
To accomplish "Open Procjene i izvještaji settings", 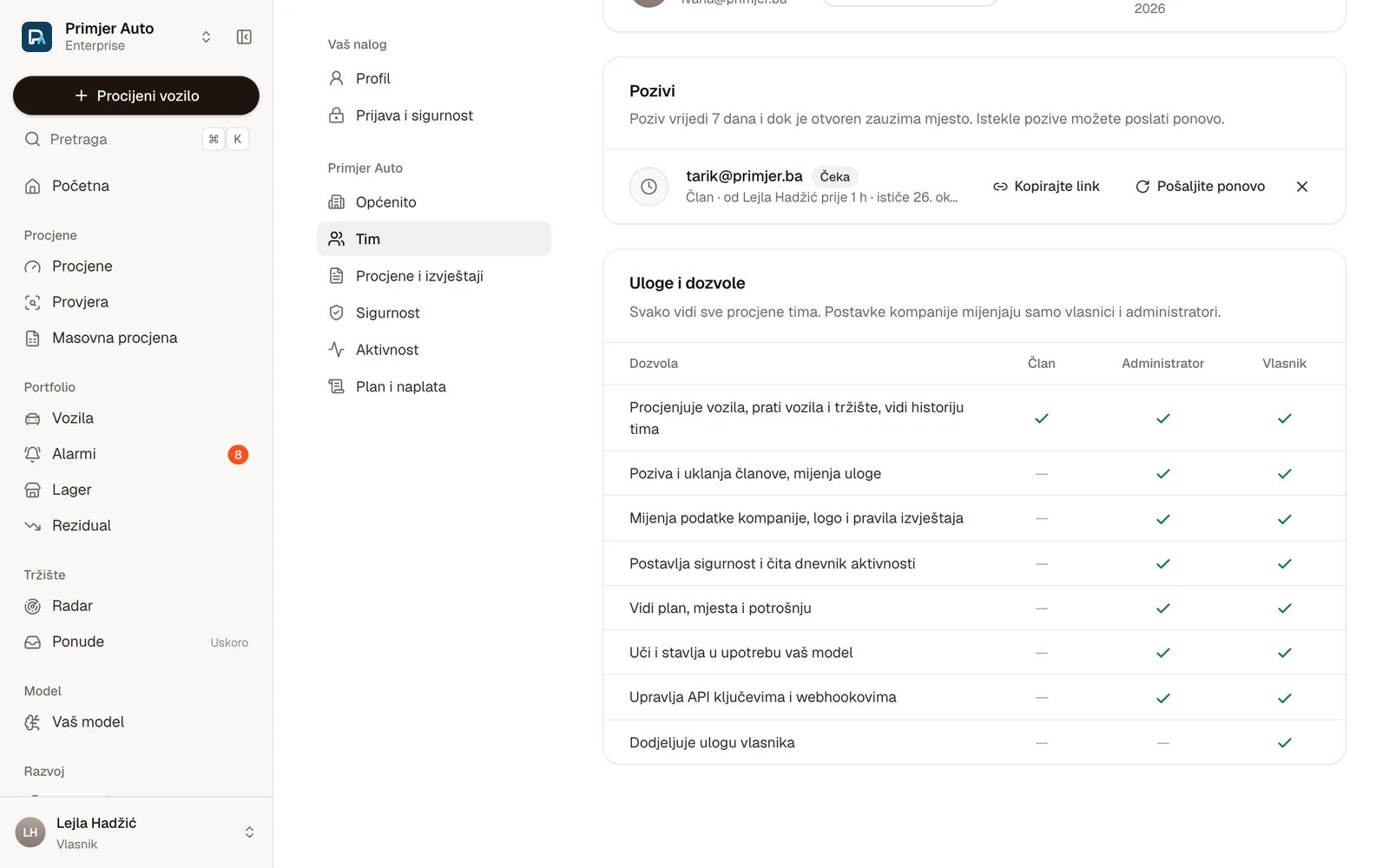I will pos(434,276).
